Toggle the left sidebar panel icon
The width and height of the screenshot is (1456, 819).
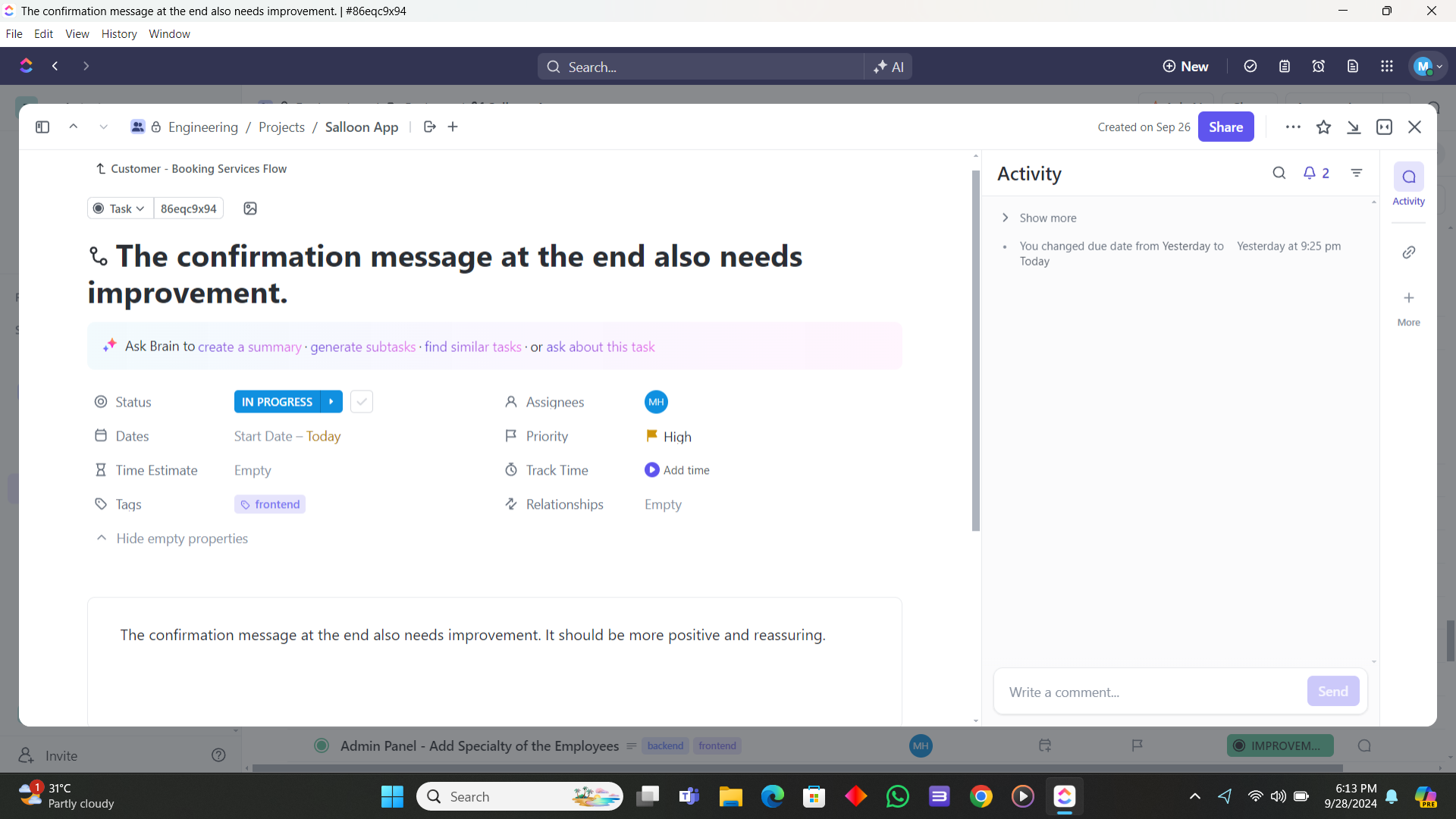(x=42, y=127)
